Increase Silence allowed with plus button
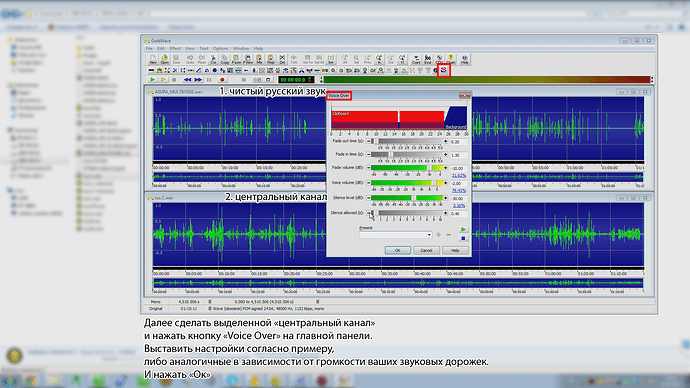Viewport: 690px width, 388px height. (445, 213)
